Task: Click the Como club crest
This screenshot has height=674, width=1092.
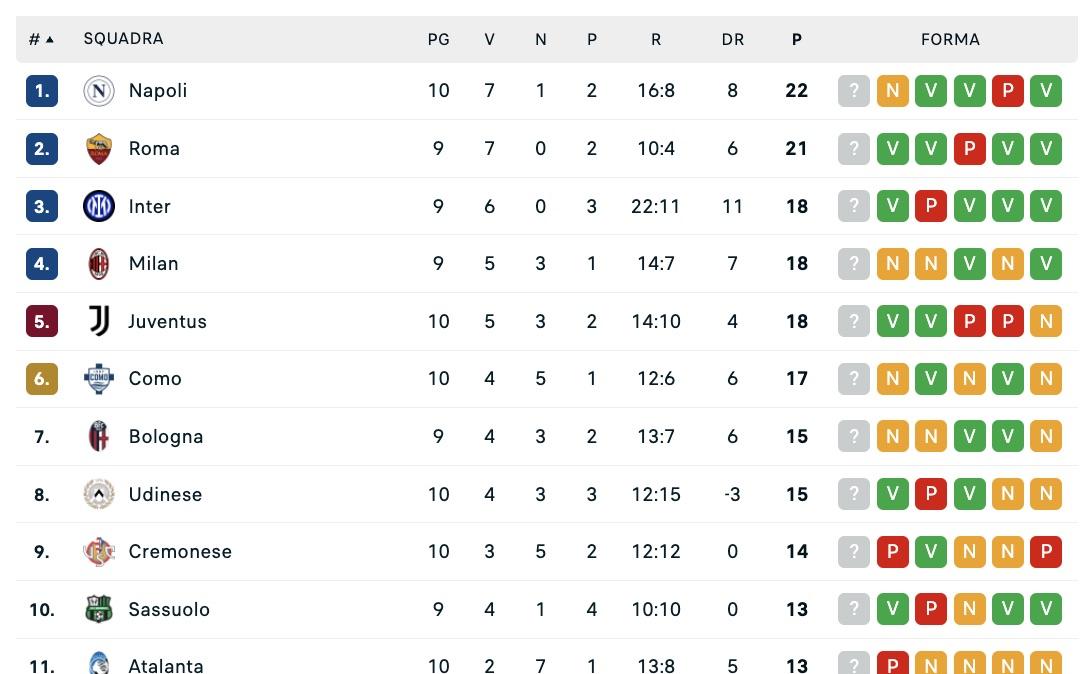Action: pos(99,378)
